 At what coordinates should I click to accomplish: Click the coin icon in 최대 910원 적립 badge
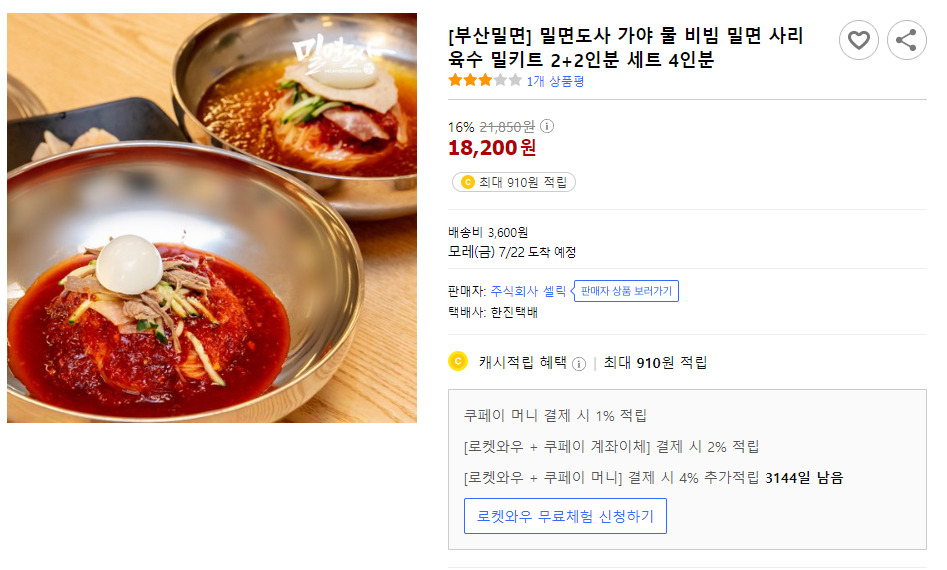pos(467,182)
